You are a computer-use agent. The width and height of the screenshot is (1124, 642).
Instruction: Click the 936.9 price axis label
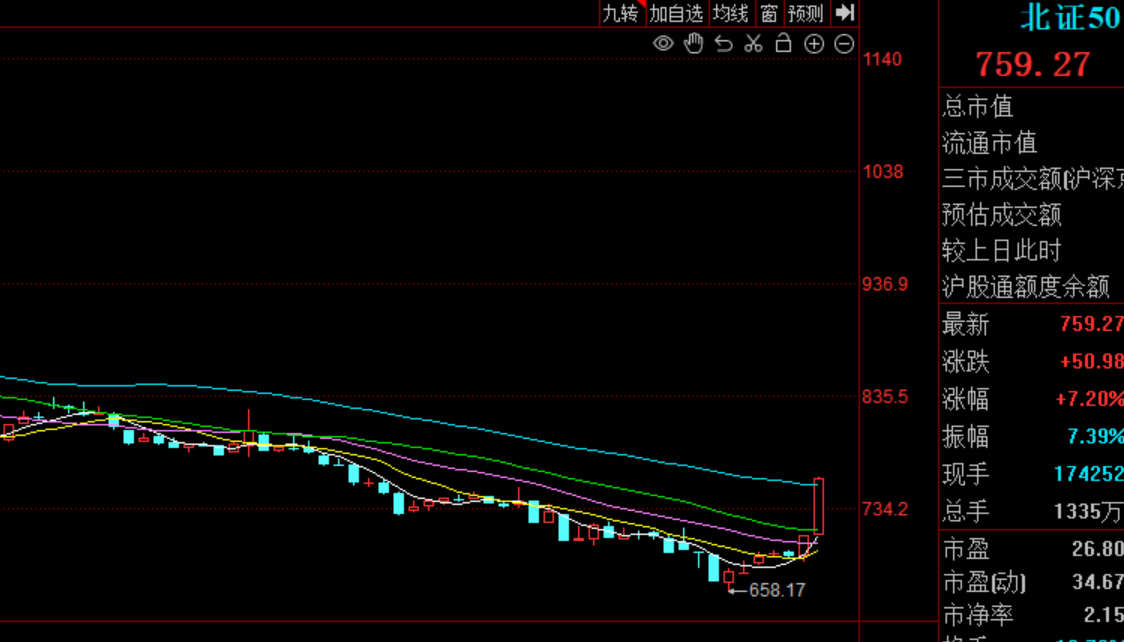[886, 284]
